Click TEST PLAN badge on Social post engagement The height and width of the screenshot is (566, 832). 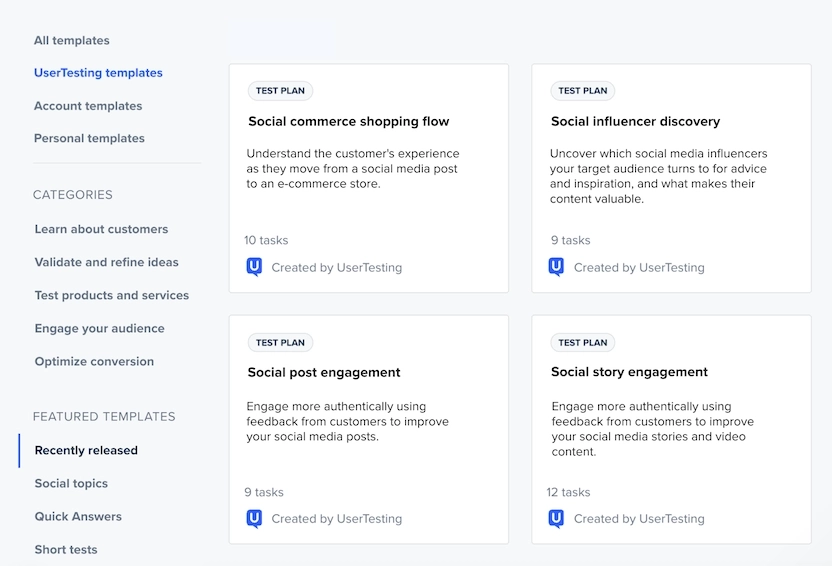[280, 342]
